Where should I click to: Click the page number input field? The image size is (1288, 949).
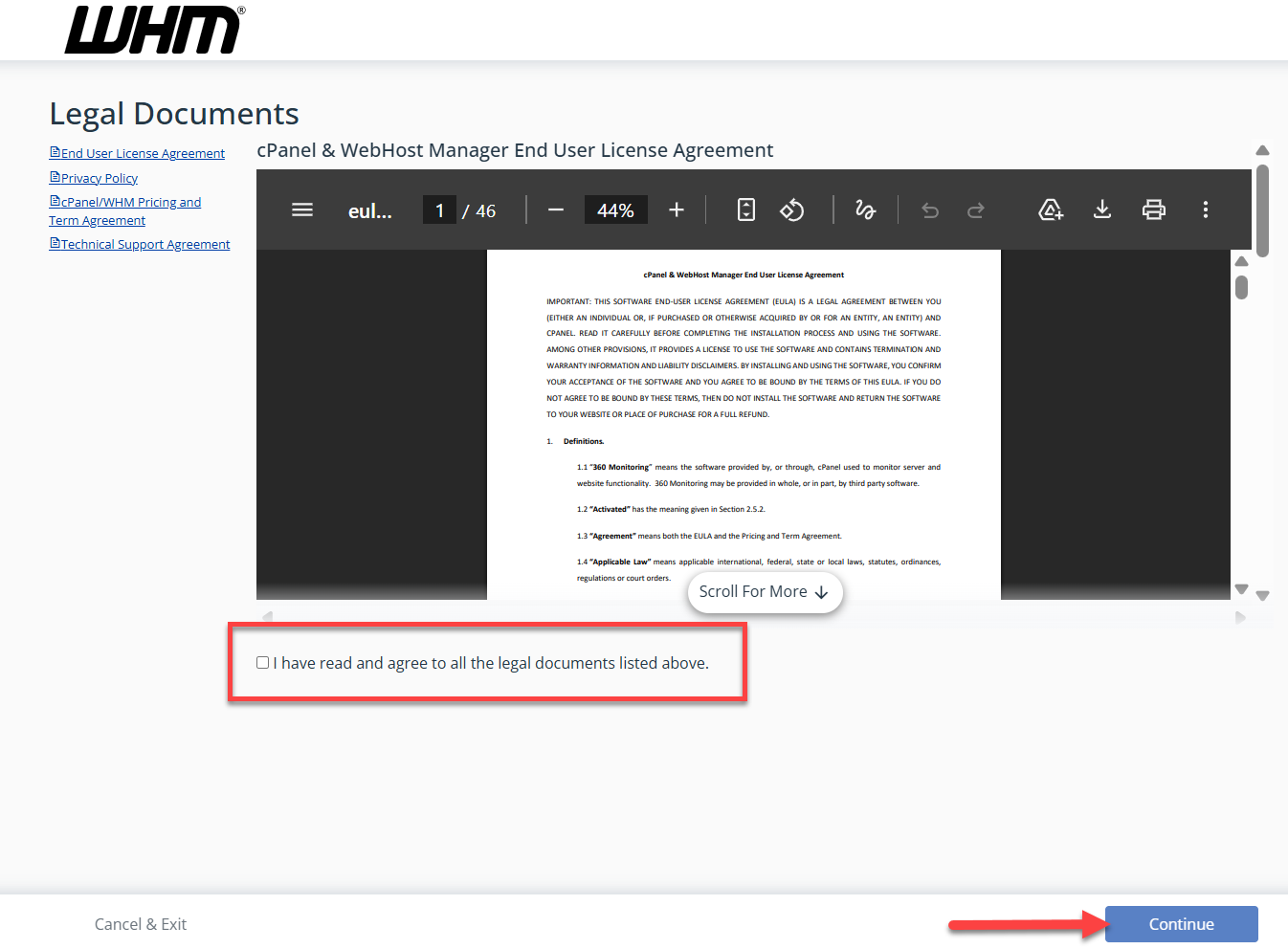pyautogui.click(x=439, y=210)
